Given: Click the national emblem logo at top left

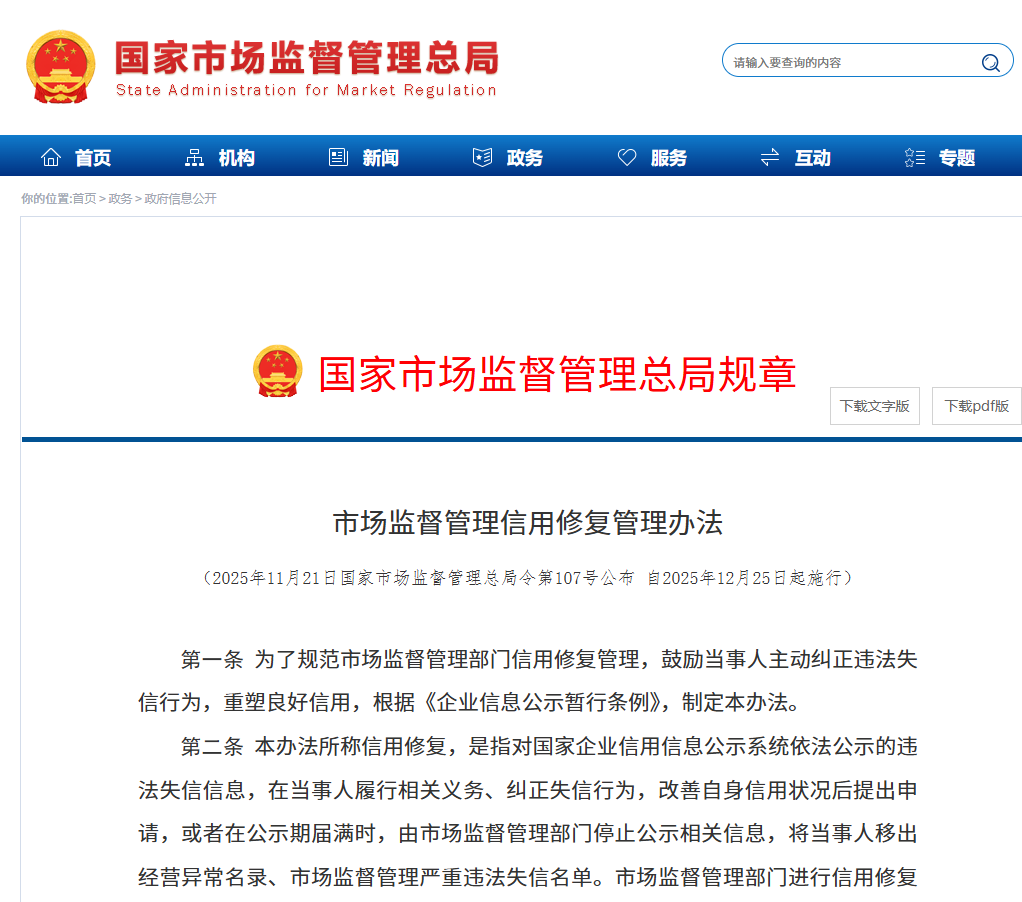Looking at the screenshot, I should click(61, 66).
